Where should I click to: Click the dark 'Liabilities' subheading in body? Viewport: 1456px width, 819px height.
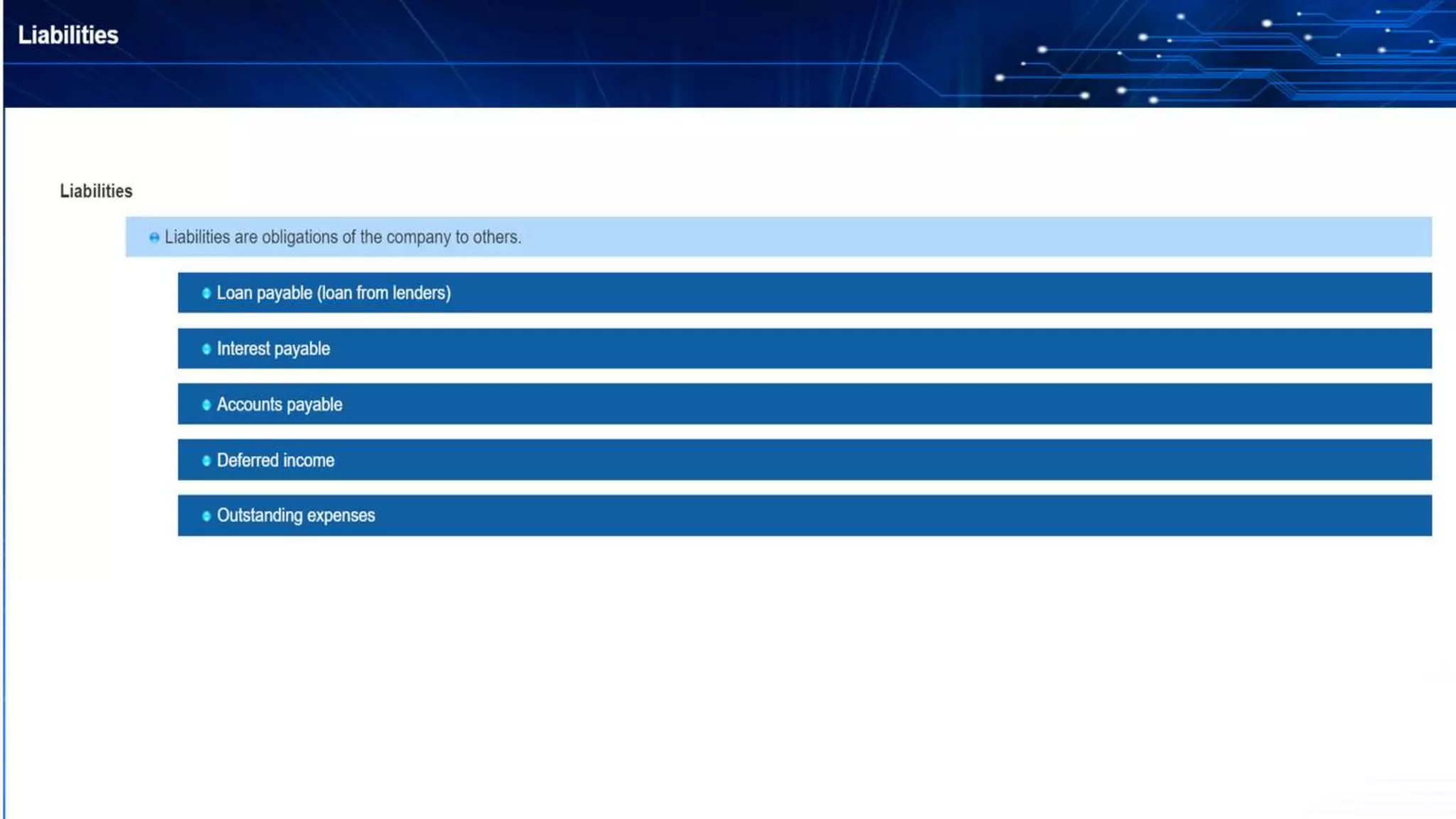(x=96, y=191)
